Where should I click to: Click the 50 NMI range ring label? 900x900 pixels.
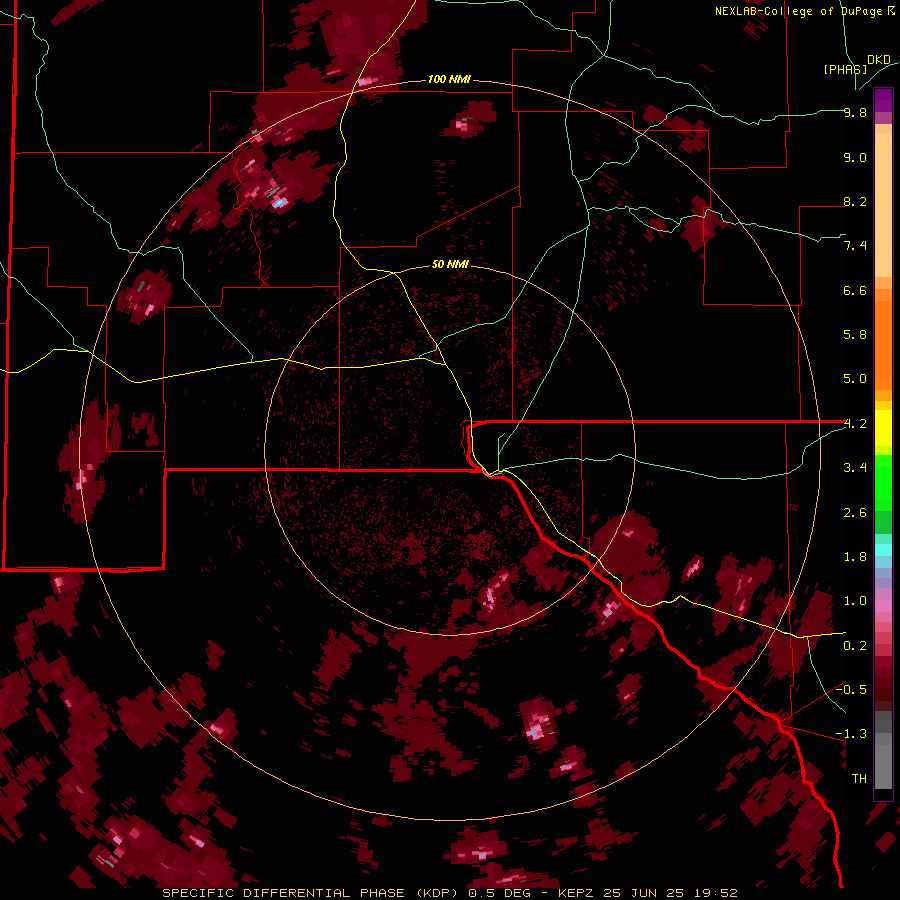pyautogui.click(x=450, y=264)
